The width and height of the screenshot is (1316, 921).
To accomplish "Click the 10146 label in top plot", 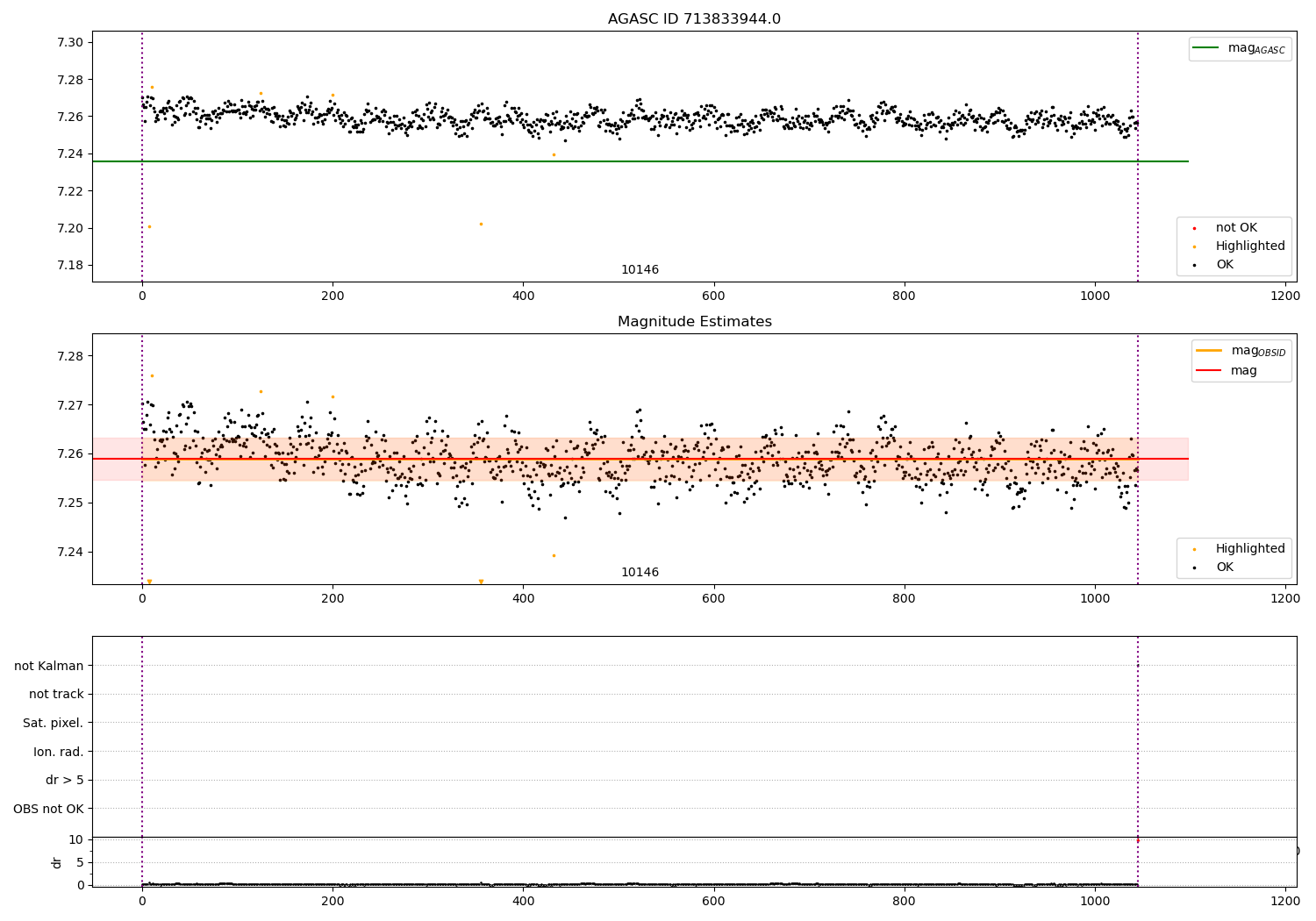I will 640,270.
